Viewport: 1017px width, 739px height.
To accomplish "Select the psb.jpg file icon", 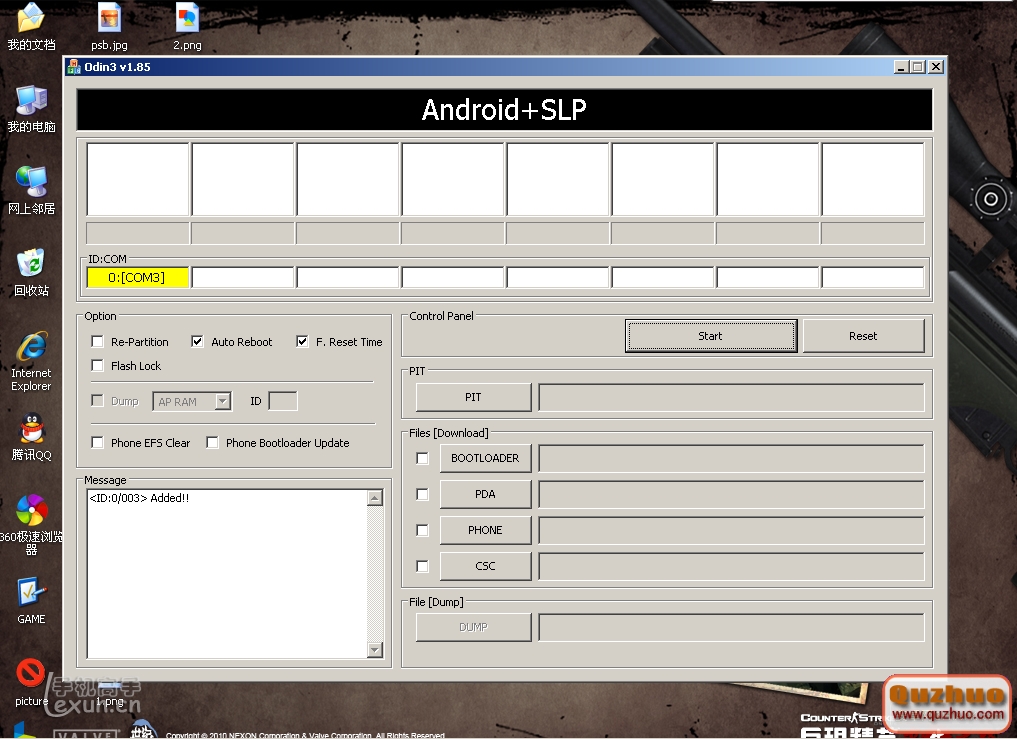I will [109, 18].
